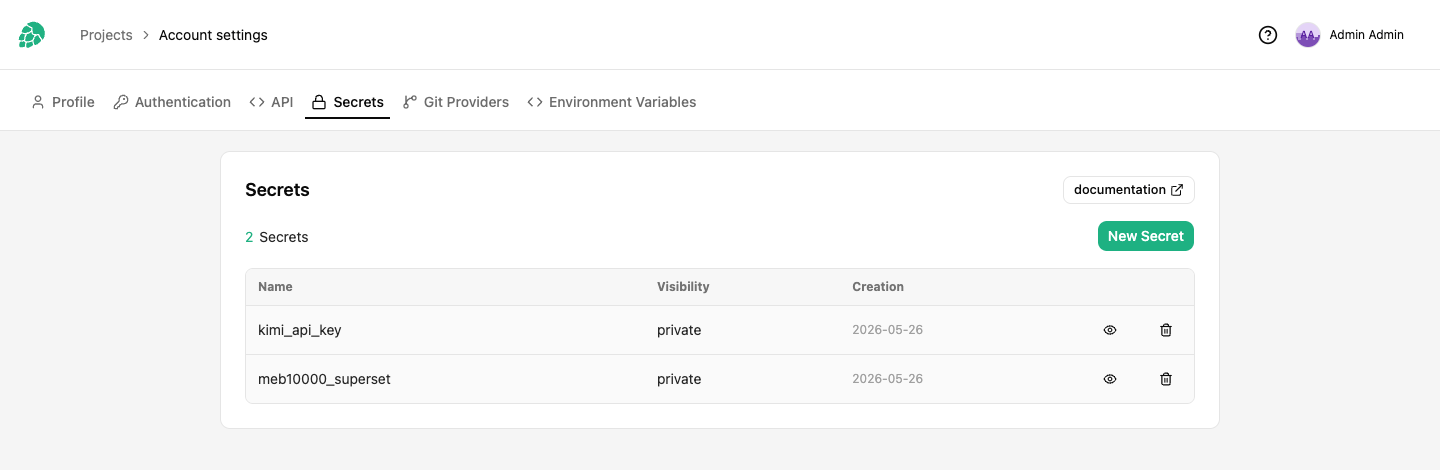Click creation date 2026-05-26 of meb10000_superset
1440x470 pixels.
(x=887, y=379)
